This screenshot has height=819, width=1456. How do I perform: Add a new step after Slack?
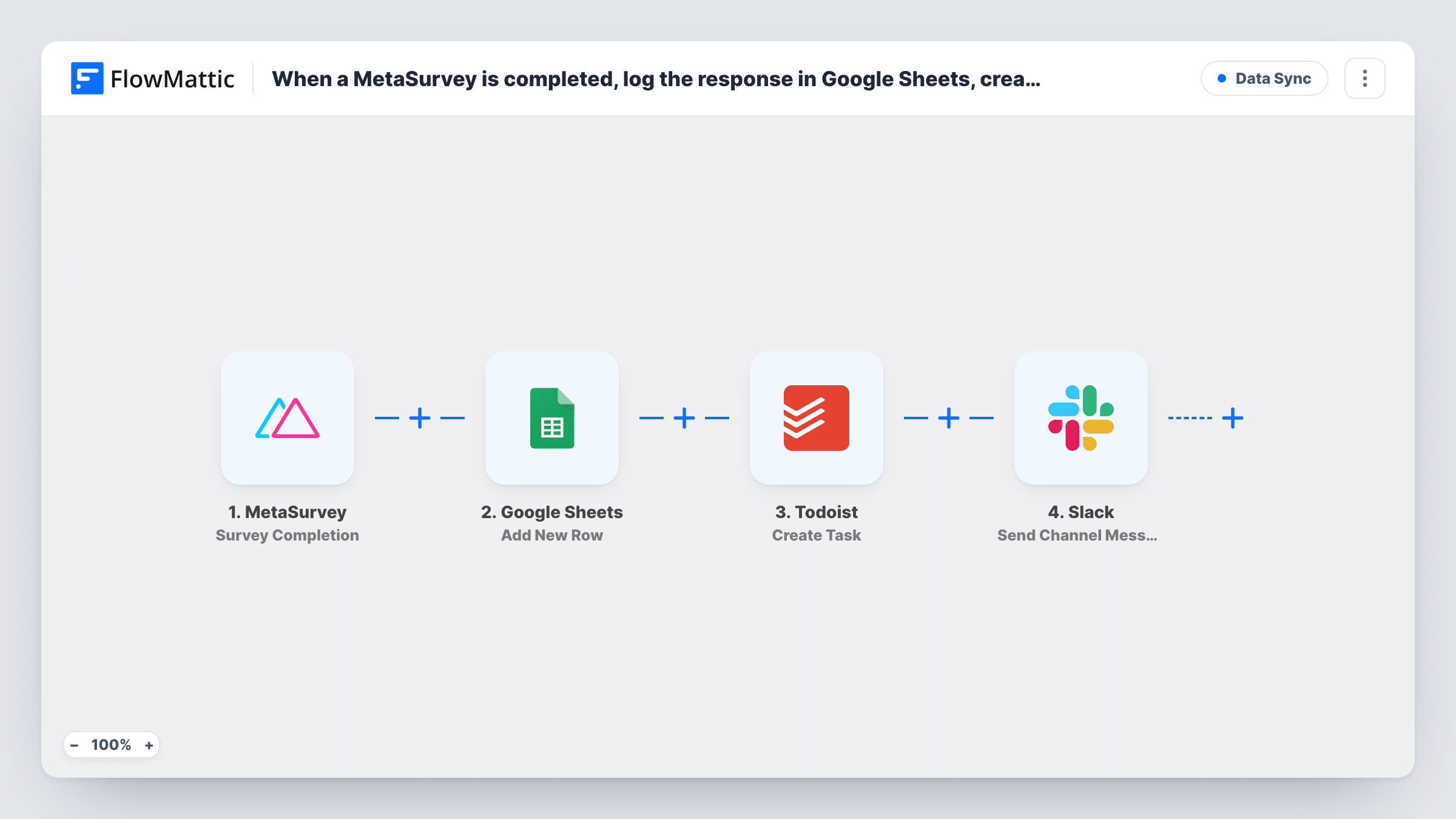(x=1233, y=418)
